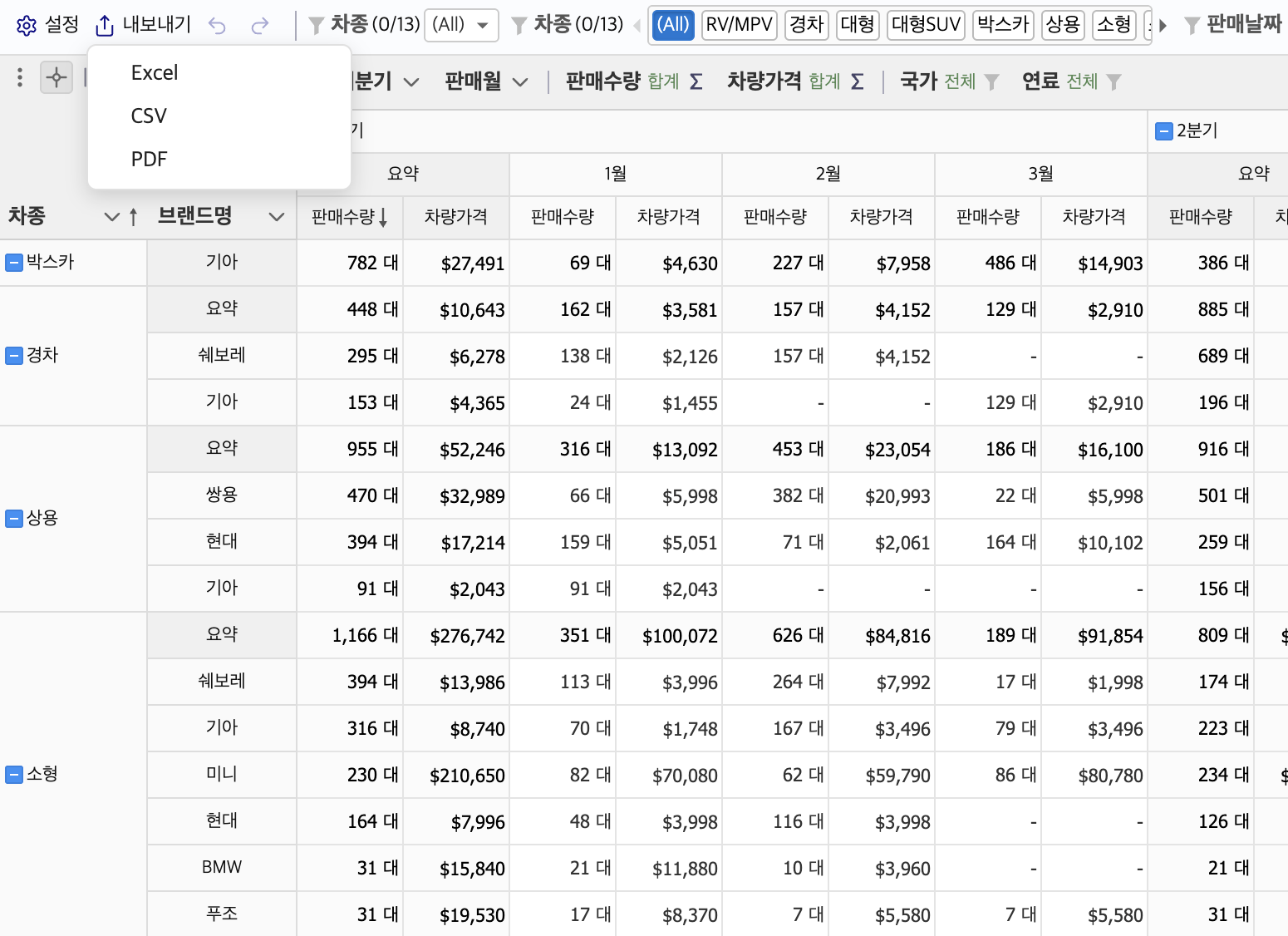Collapse the 경차 row group
The image size is (1288, 936).
[14, 357]
